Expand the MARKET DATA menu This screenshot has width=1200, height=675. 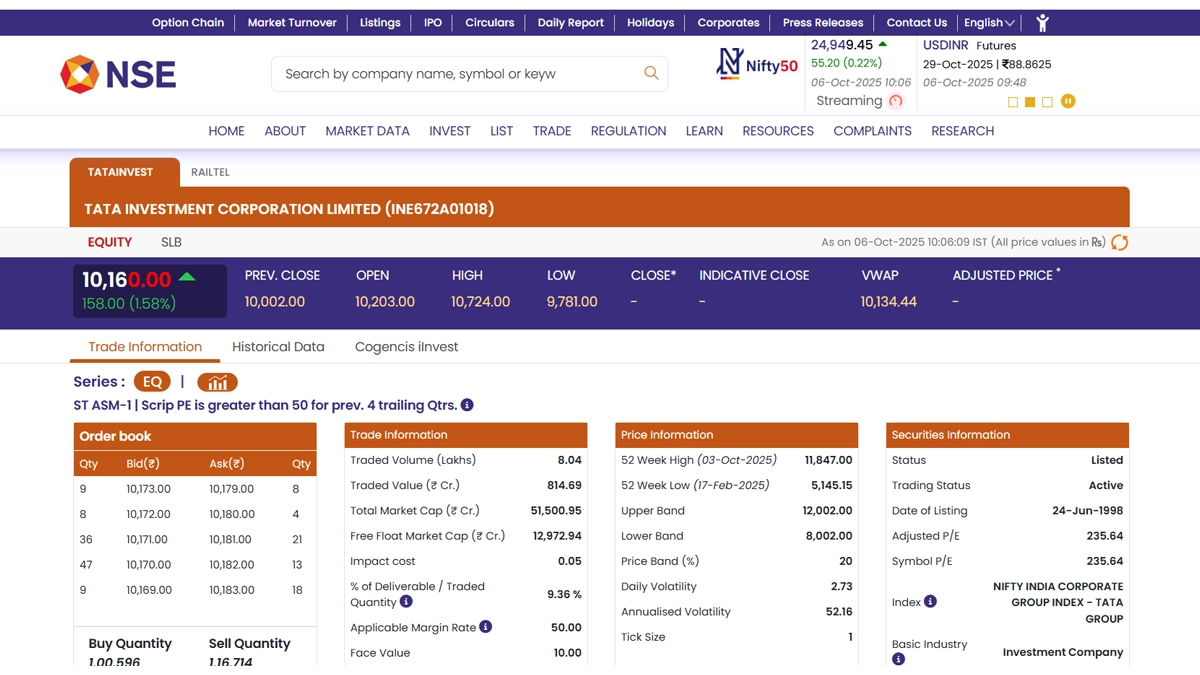[367, 131]
